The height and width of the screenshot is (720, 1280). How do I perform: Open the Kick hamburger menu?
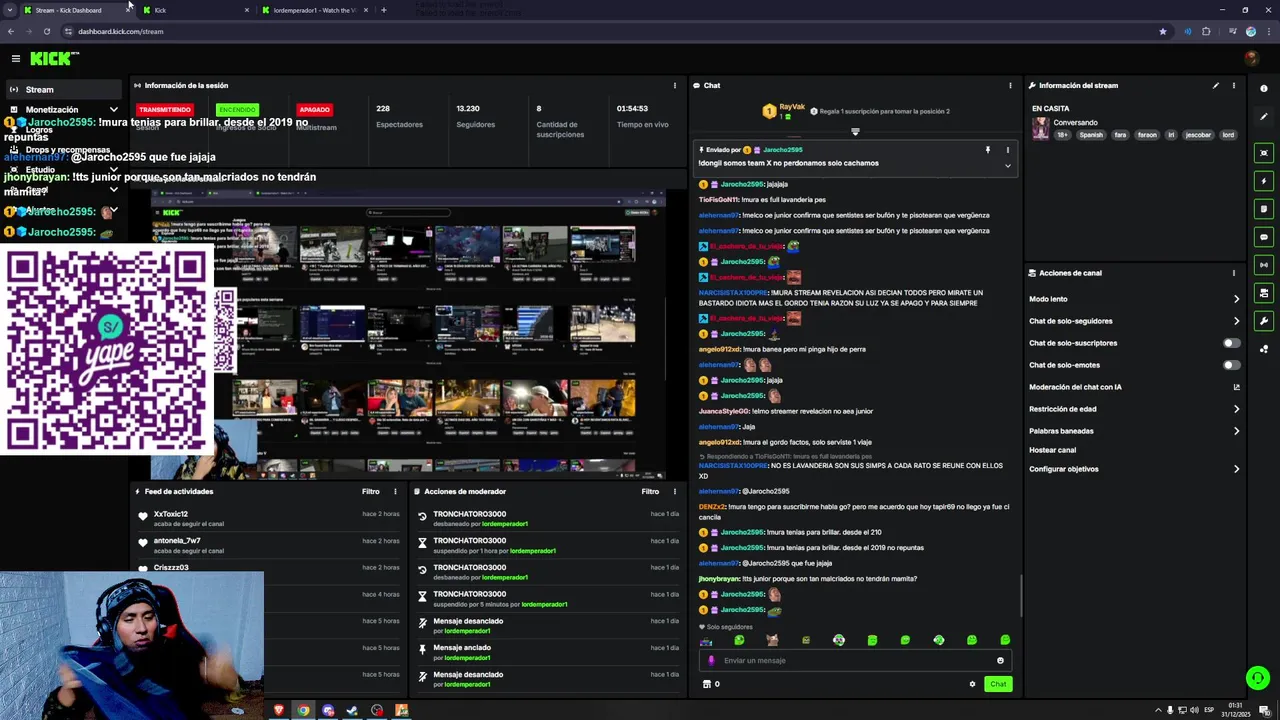tap(16, 59)
